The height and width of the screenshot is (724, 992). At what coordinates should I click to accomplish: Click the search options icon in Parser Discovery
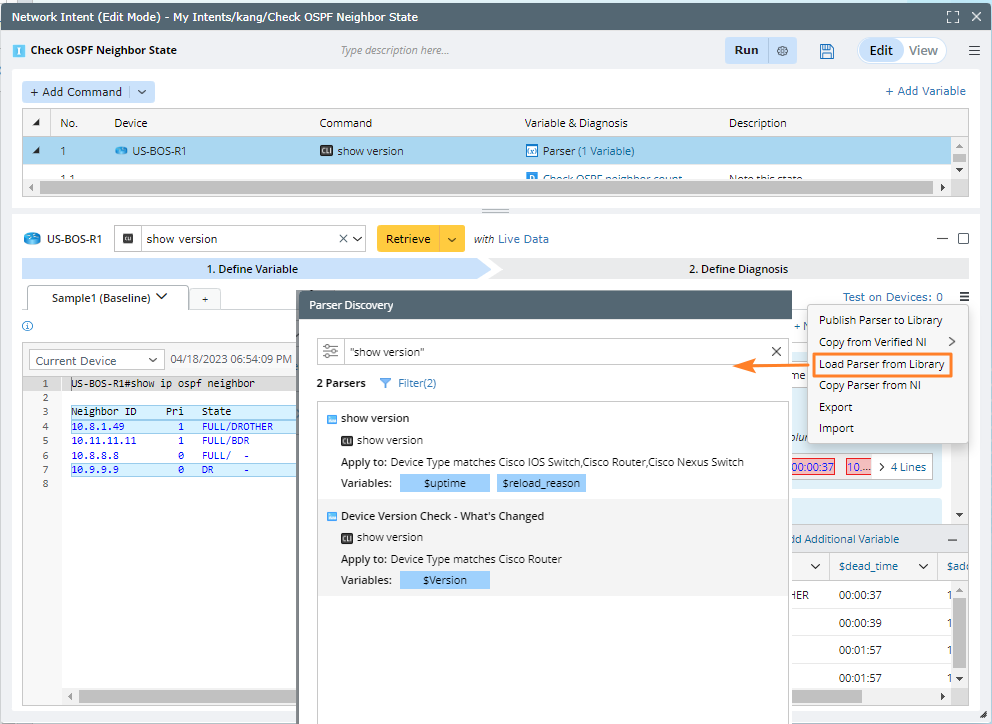point(331,352)
